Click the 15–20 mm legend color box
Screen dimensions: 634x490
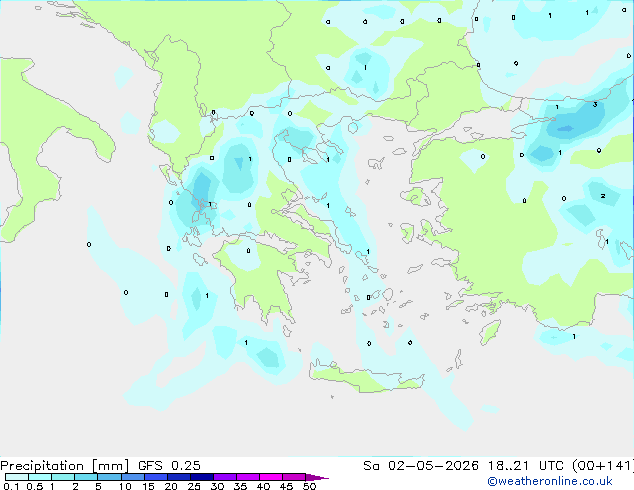coord(155,477)
